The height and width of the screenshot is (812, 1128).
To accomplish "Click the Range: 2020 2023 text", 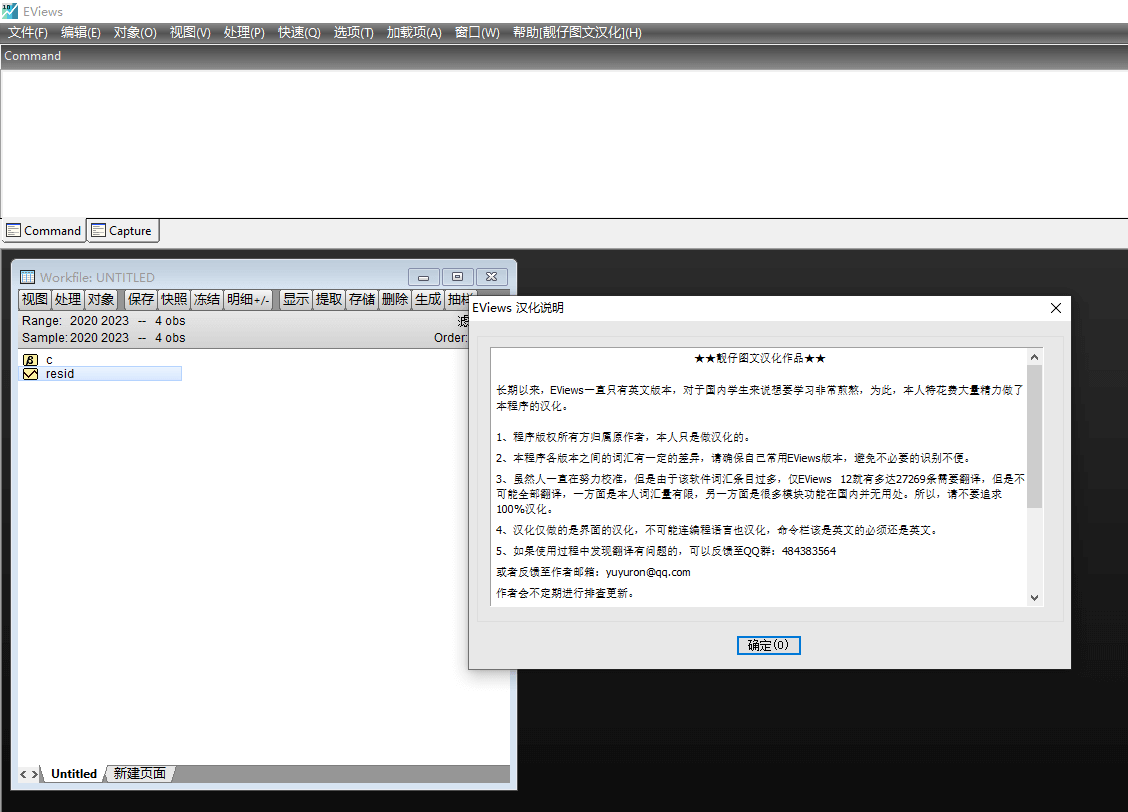I will point(76,321).
